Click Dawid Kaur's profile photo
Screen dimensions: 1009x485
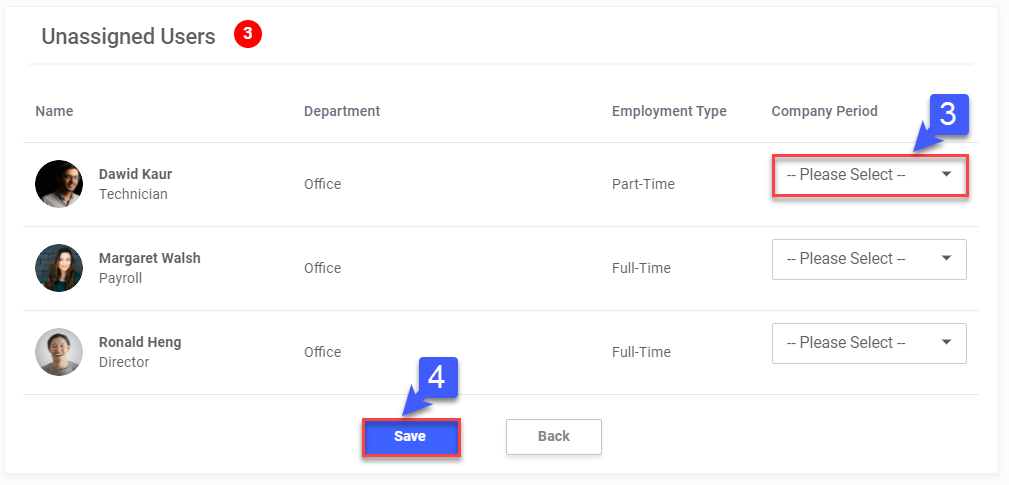[59, 184]
